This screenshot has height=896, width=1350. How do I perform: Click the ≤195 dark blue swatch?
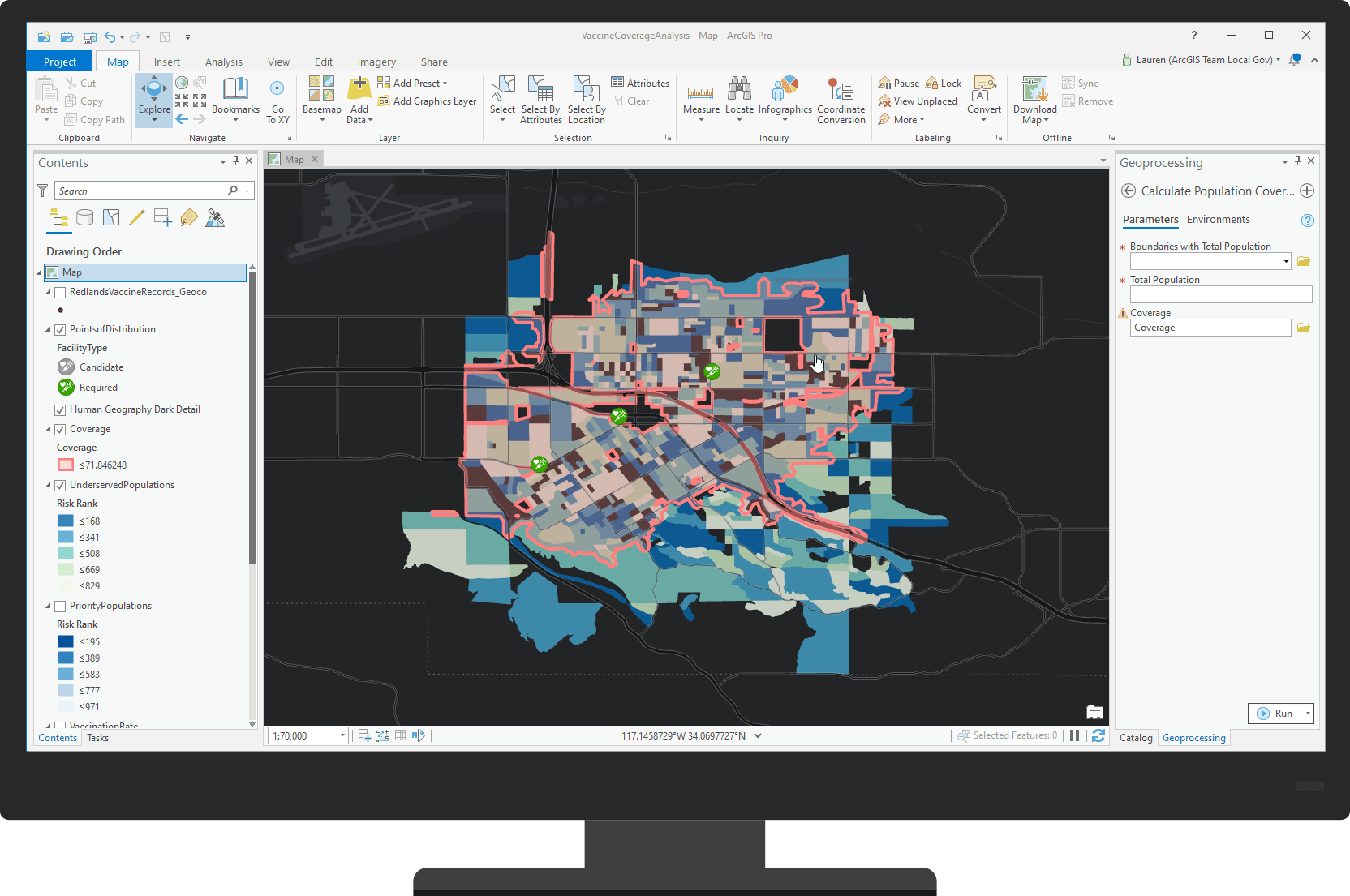(x=66, y=642)
